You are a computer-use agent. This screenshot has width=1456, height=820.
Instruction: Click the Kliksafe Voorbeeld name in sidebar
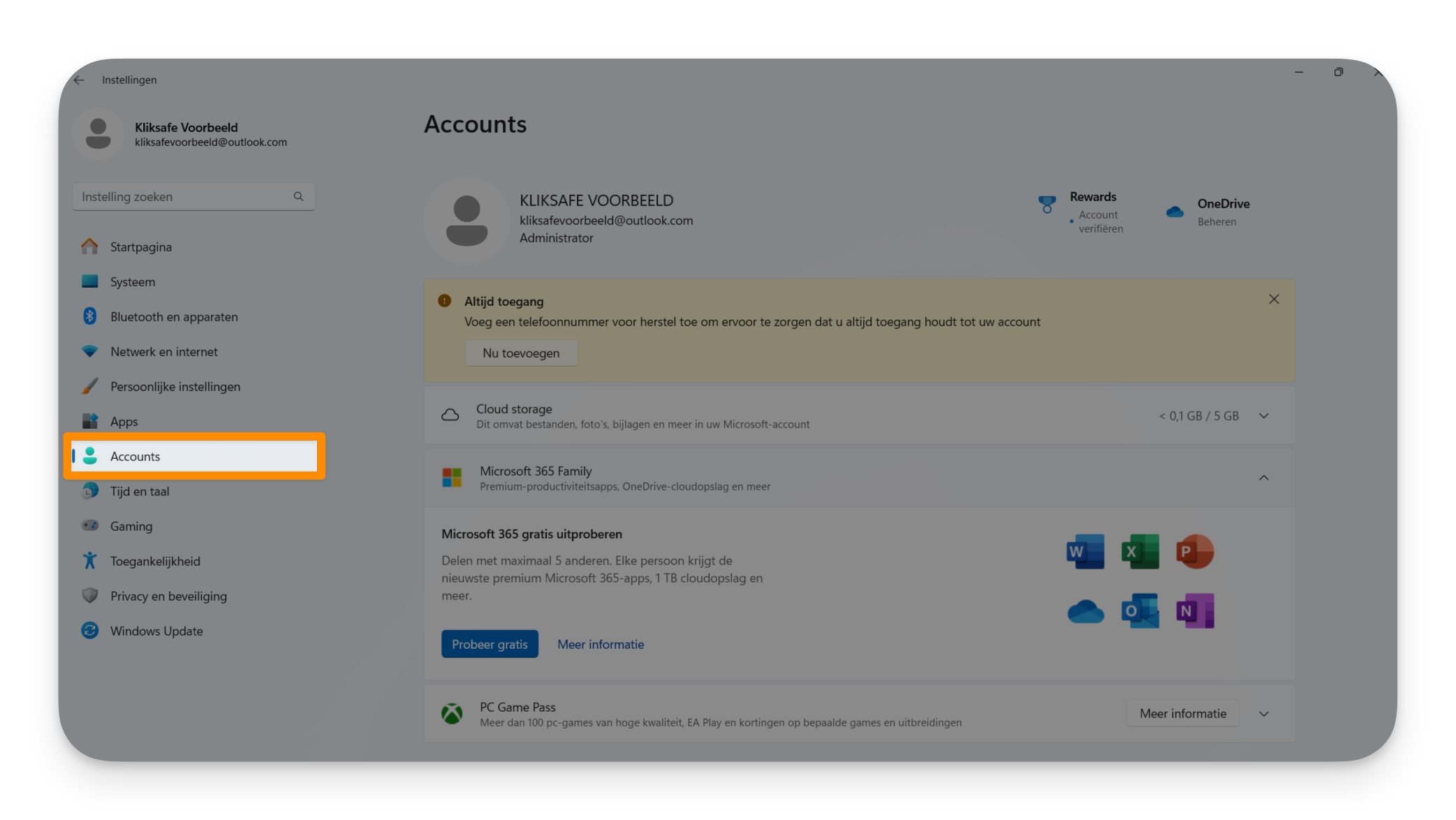[x=186, y=128]
